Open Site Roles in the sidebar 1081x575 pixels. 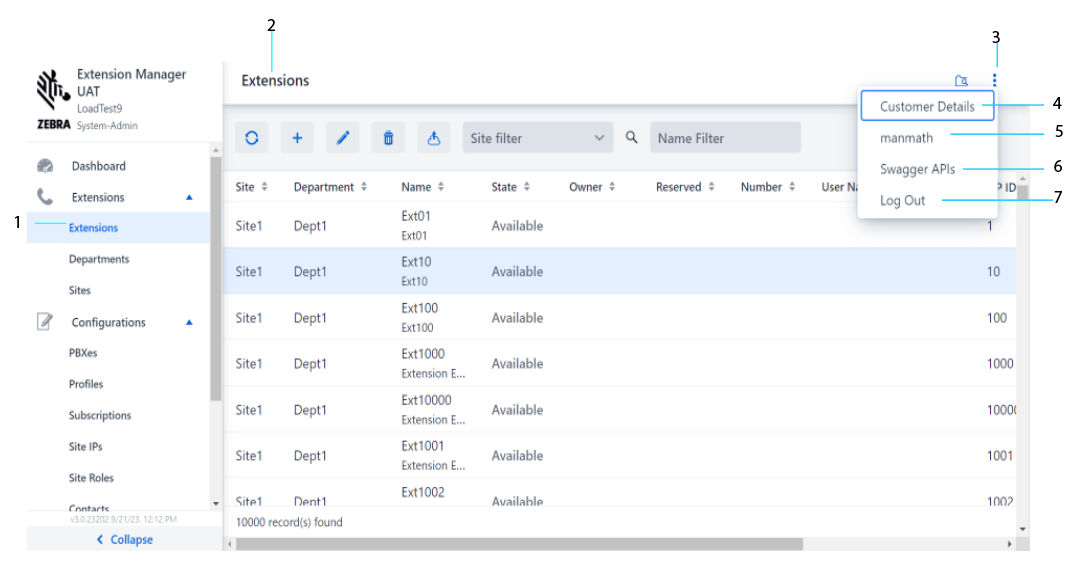91,477
